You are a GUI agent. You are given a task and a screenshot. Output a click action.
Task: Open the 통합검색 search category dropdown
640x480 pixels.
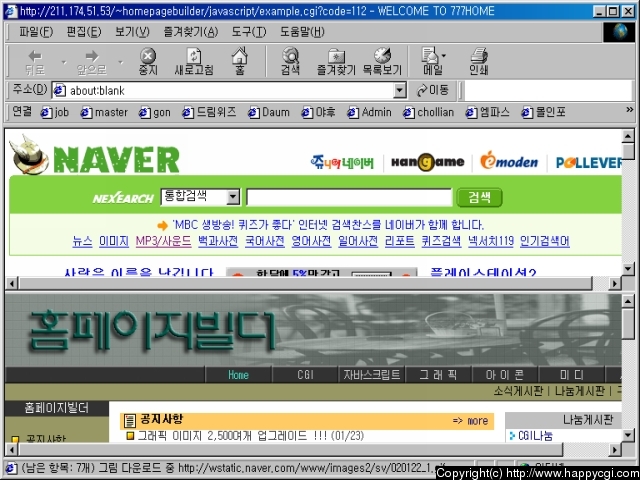coord(233,197)
